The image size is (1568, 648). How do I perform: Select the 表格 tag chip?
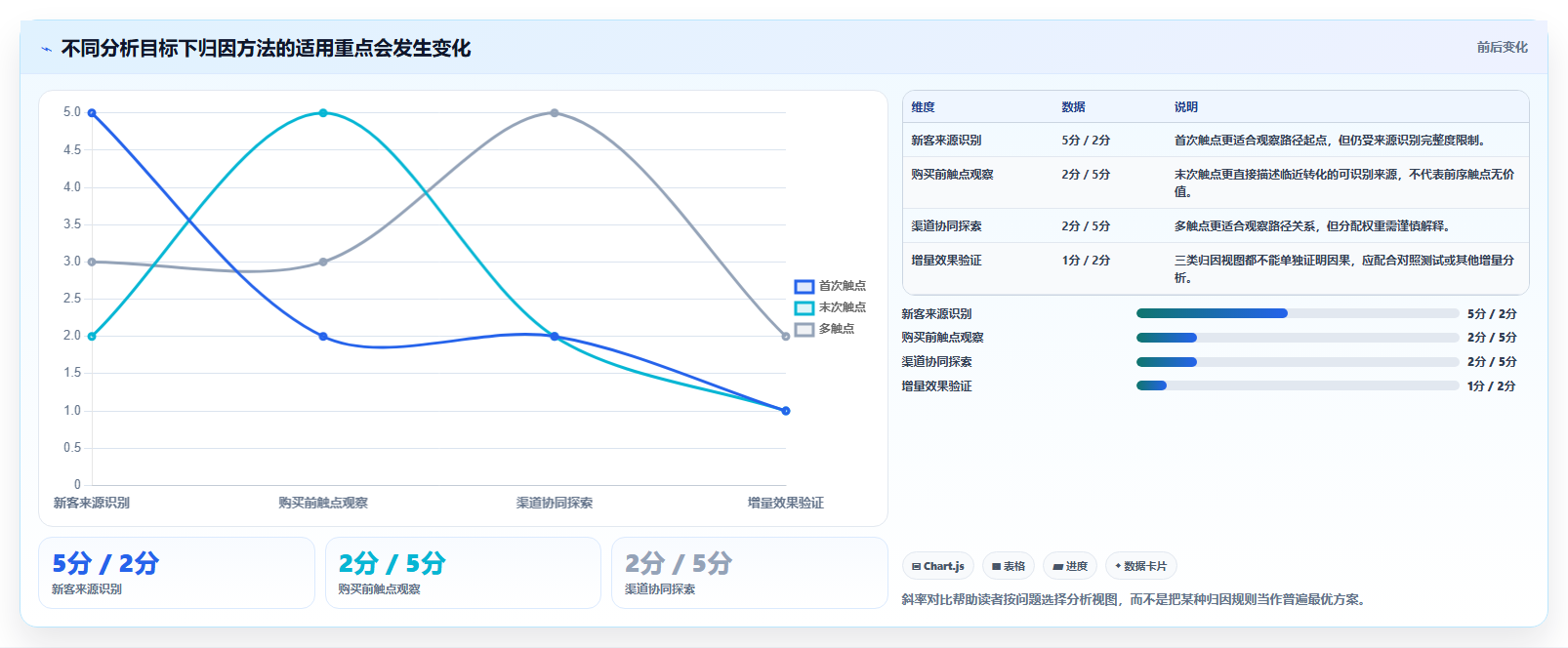click(1009, 566)
